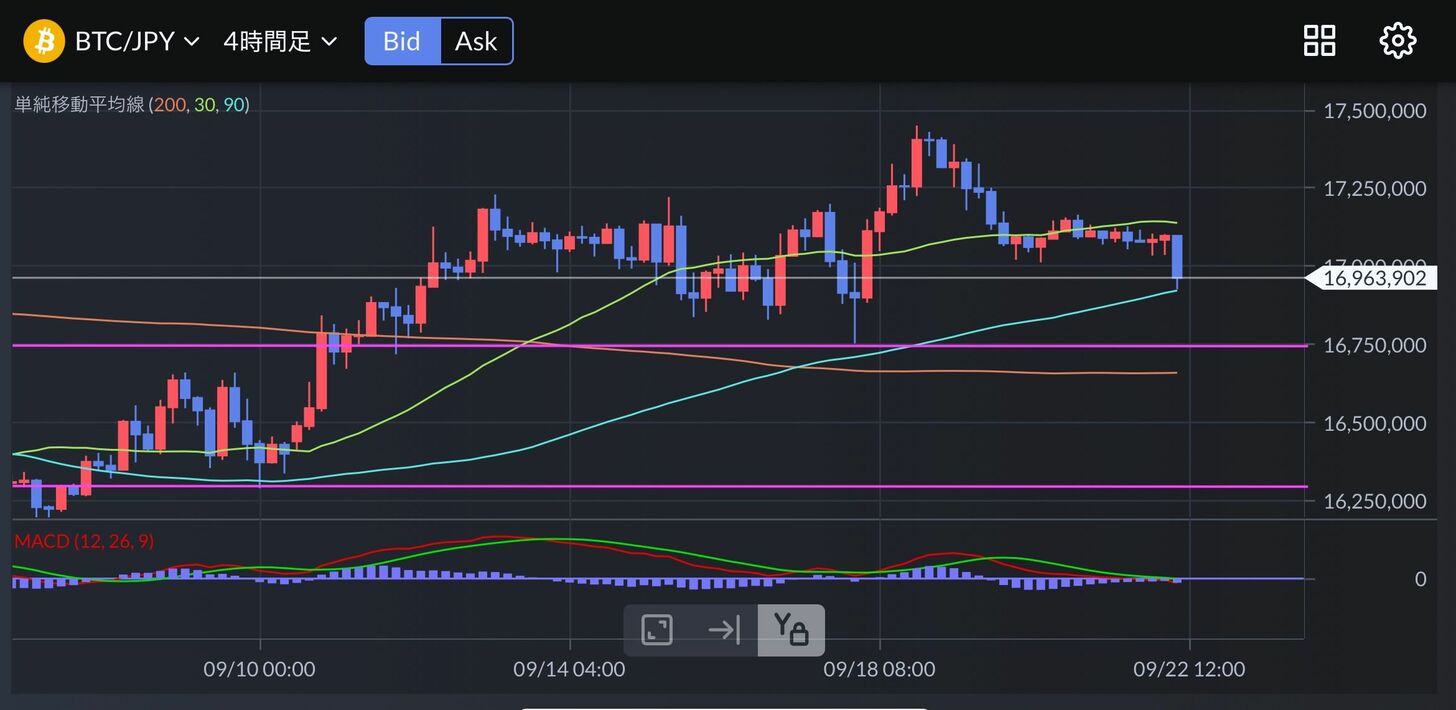
Task: Open the chart layout grid icon
Action: tap(1319, 41)
